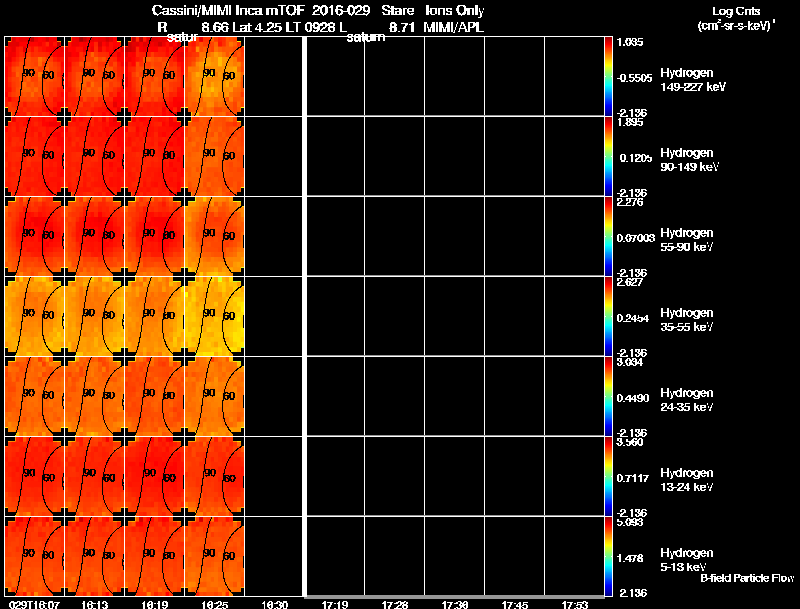
Task: Click the 'Hydrogen 149-227 keV' label
Action: click(x=693, y=80)
